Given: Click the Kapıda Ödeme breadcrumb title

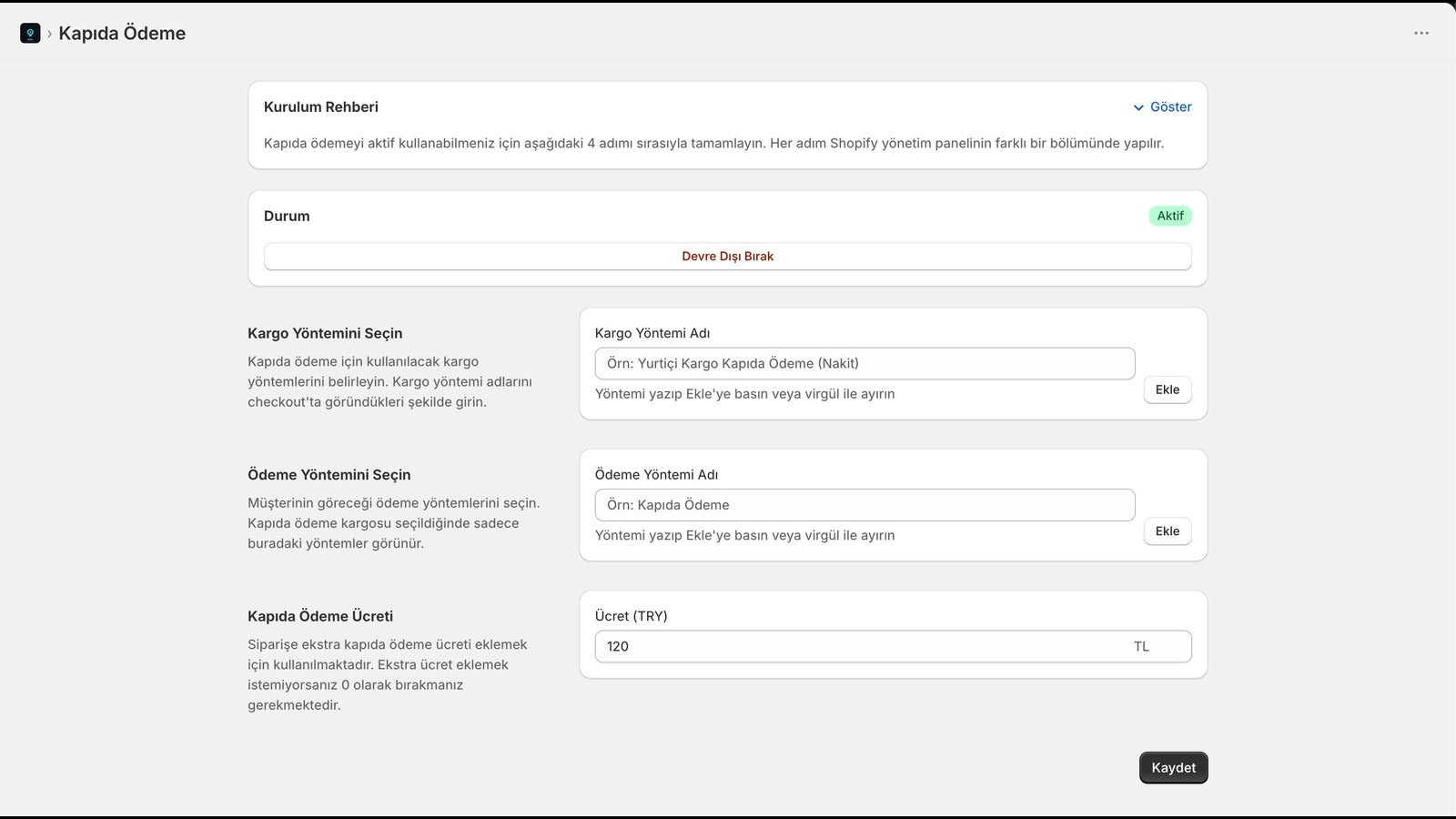Looking at the screenshot, I should coord(122,34).
